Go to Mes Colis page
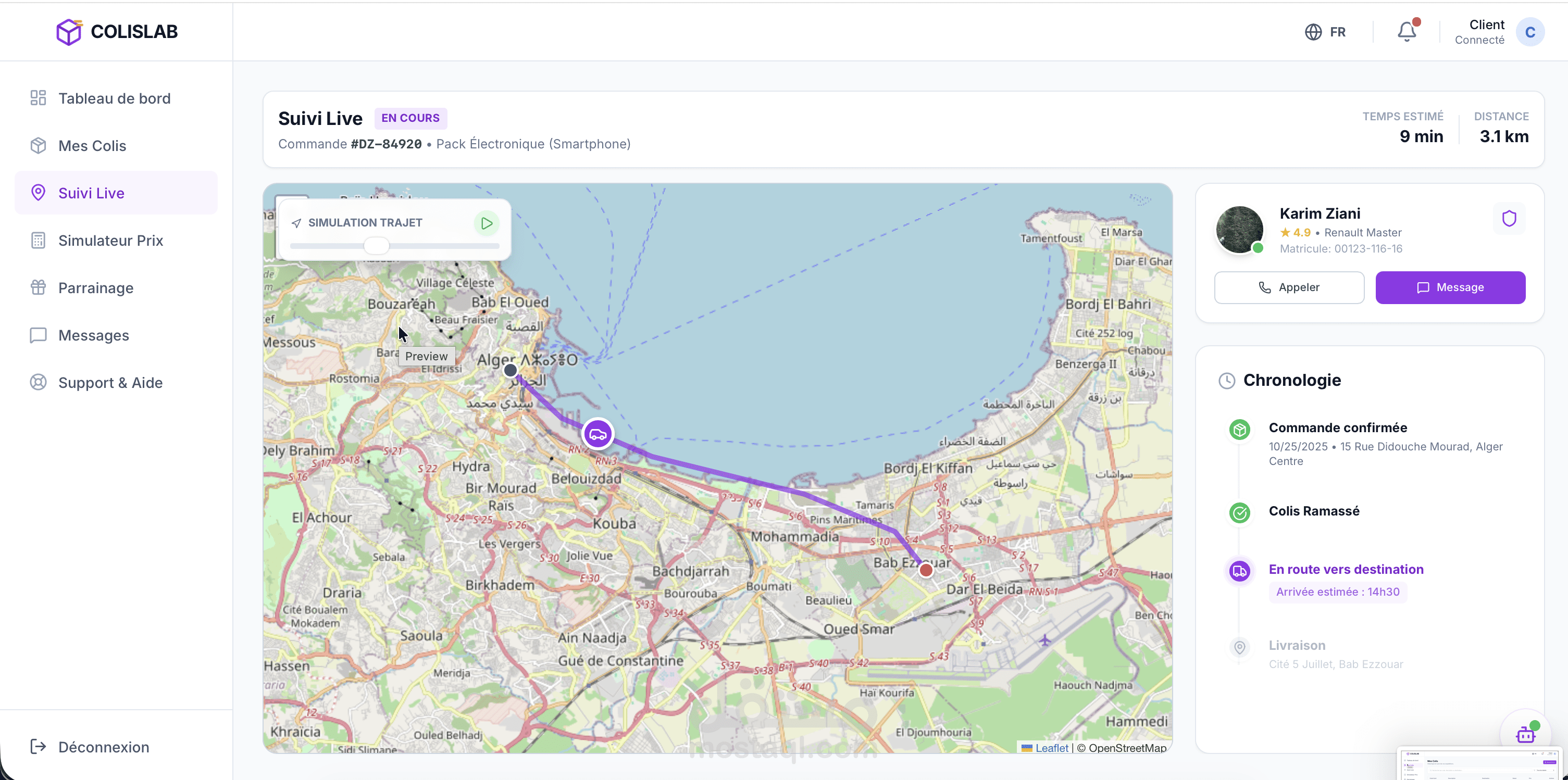Screen dimensions: 1568x780 coord(92,146)
